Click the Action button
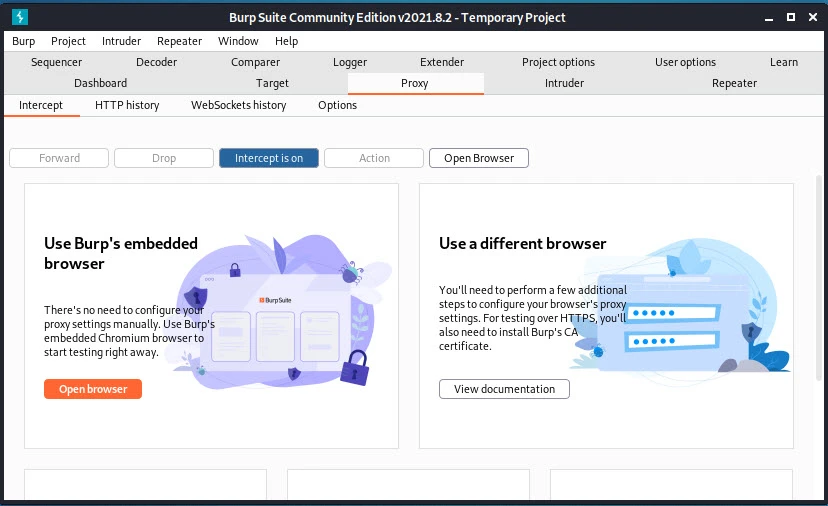Image resolution: width=828 pixels, height=506 pixels. pyautogui.click(x=374, y=158)
